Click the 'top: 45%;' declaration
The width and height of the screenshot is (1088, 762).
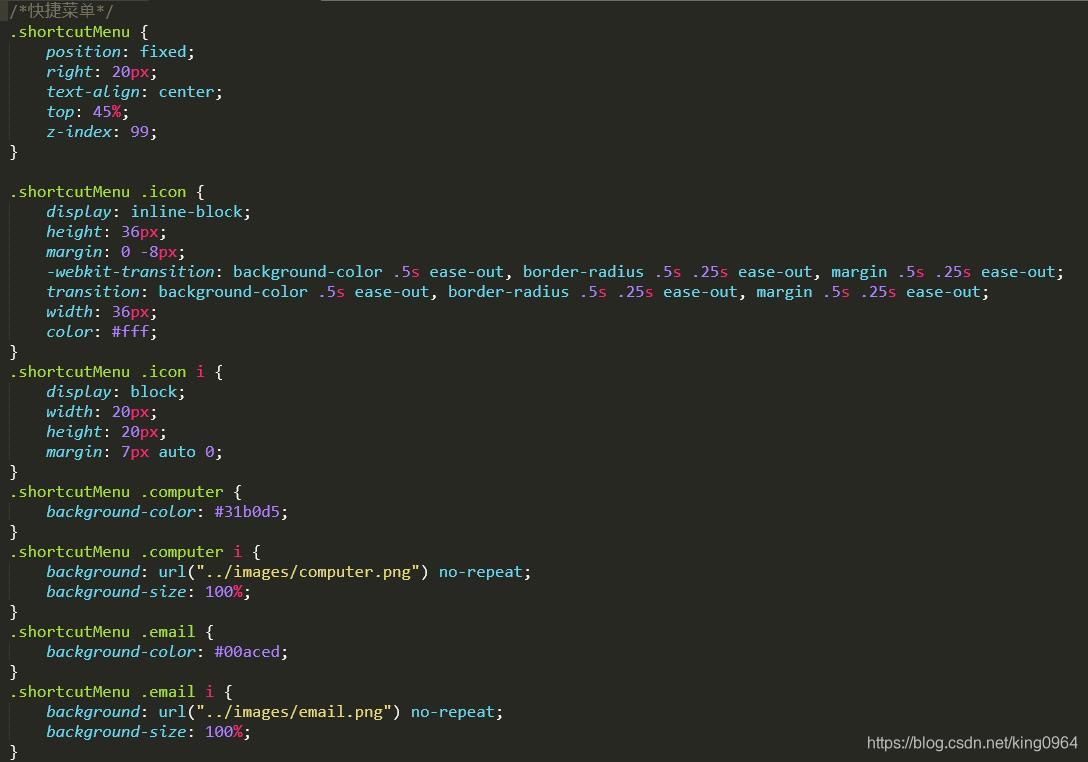(x=87, y=112)
